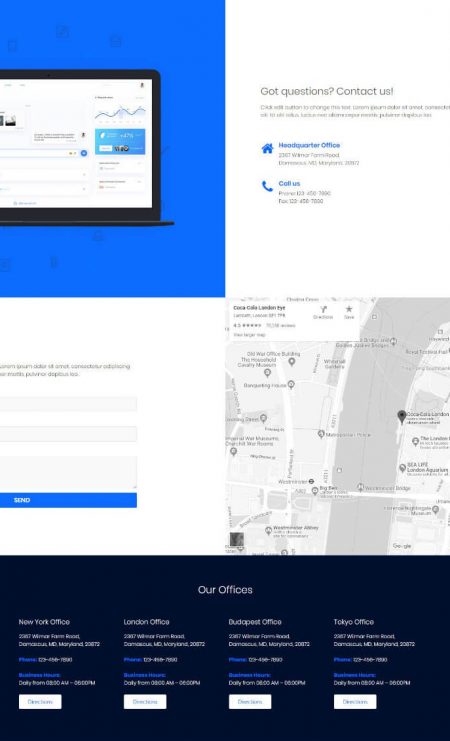Image resolution: width=450 pixels, height=741 pixels.
Task: Click the Call us heading
Action: 289,183
